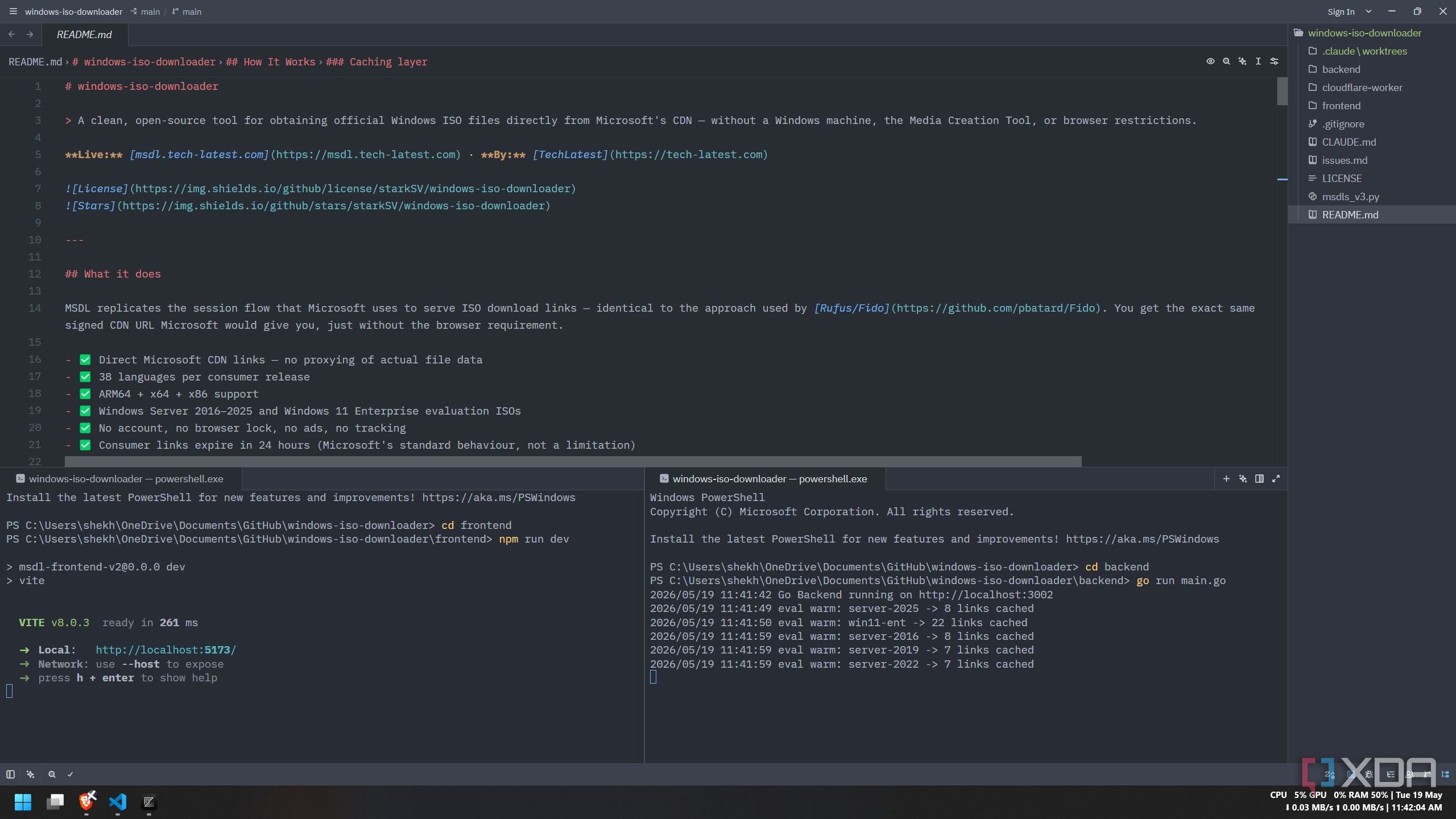
Task: Open inline assist sparkle in editor toolbar
Action: (x=1242, y=61)
